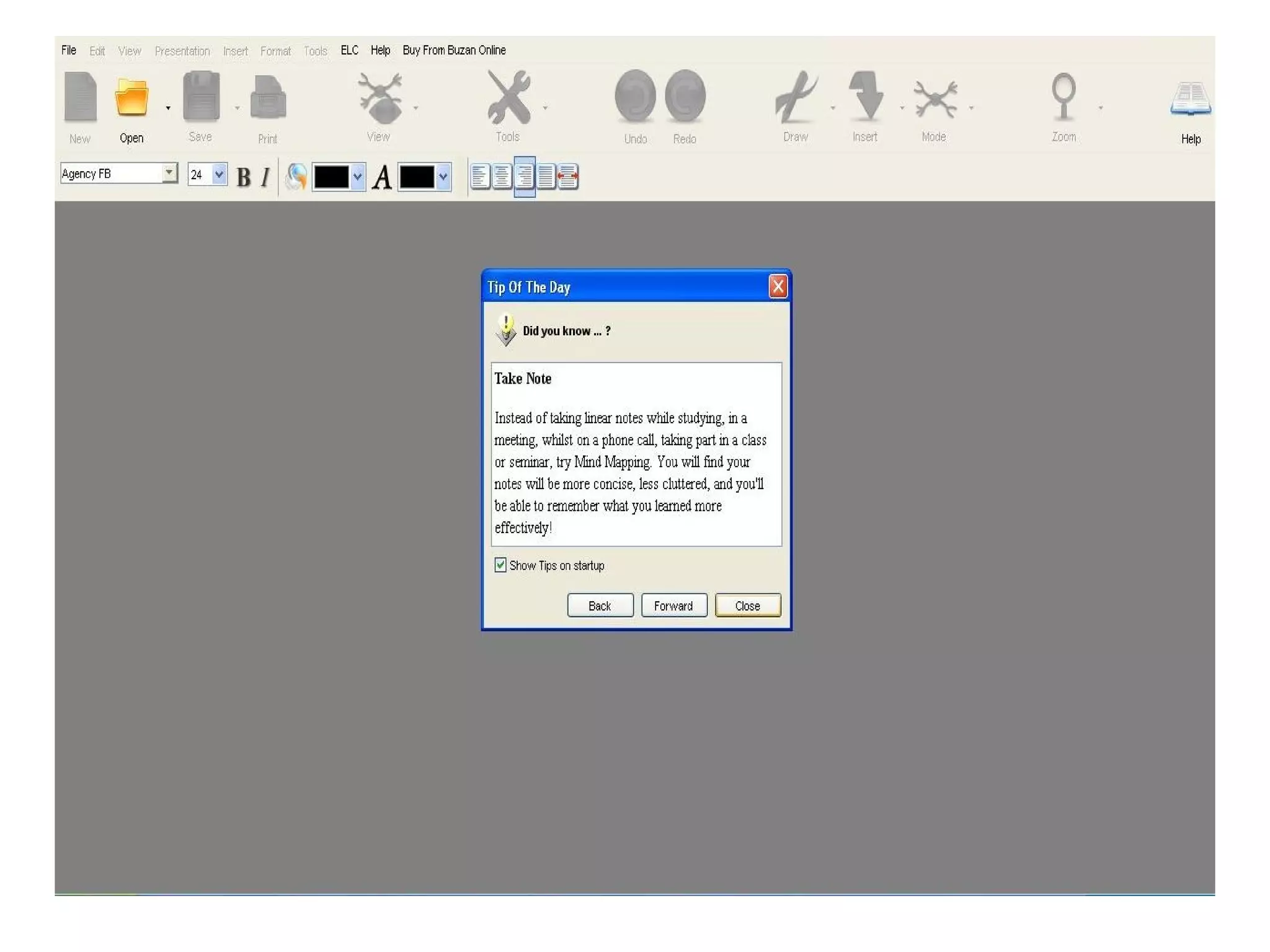The height and width of the screenshot is (952, 1270).
Task: Click the Zoom magnifier icon
Action: coord(1064,97)
